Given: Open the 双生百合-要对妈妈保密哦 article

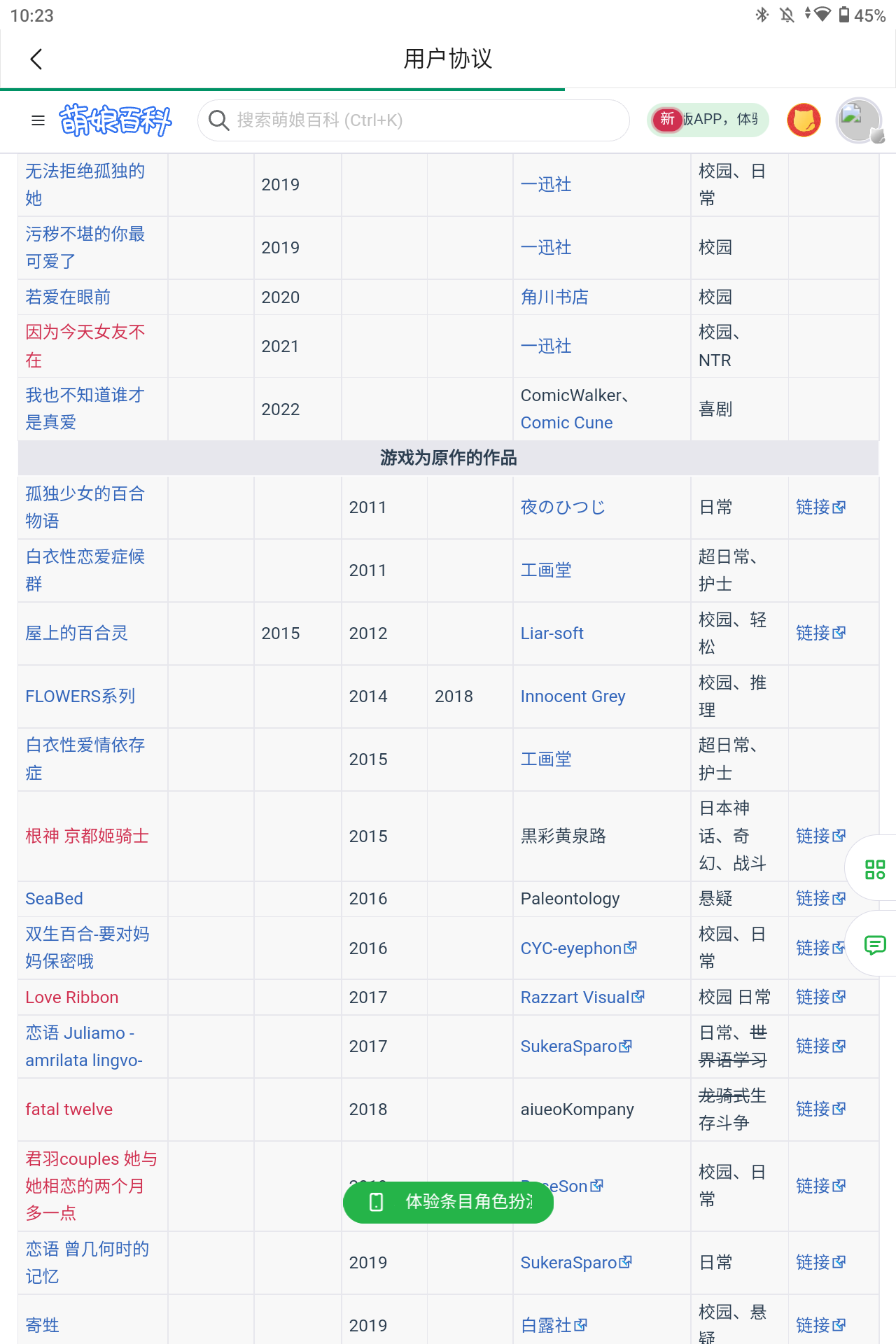Looking at the screenshot, I should tap(87, 948).
